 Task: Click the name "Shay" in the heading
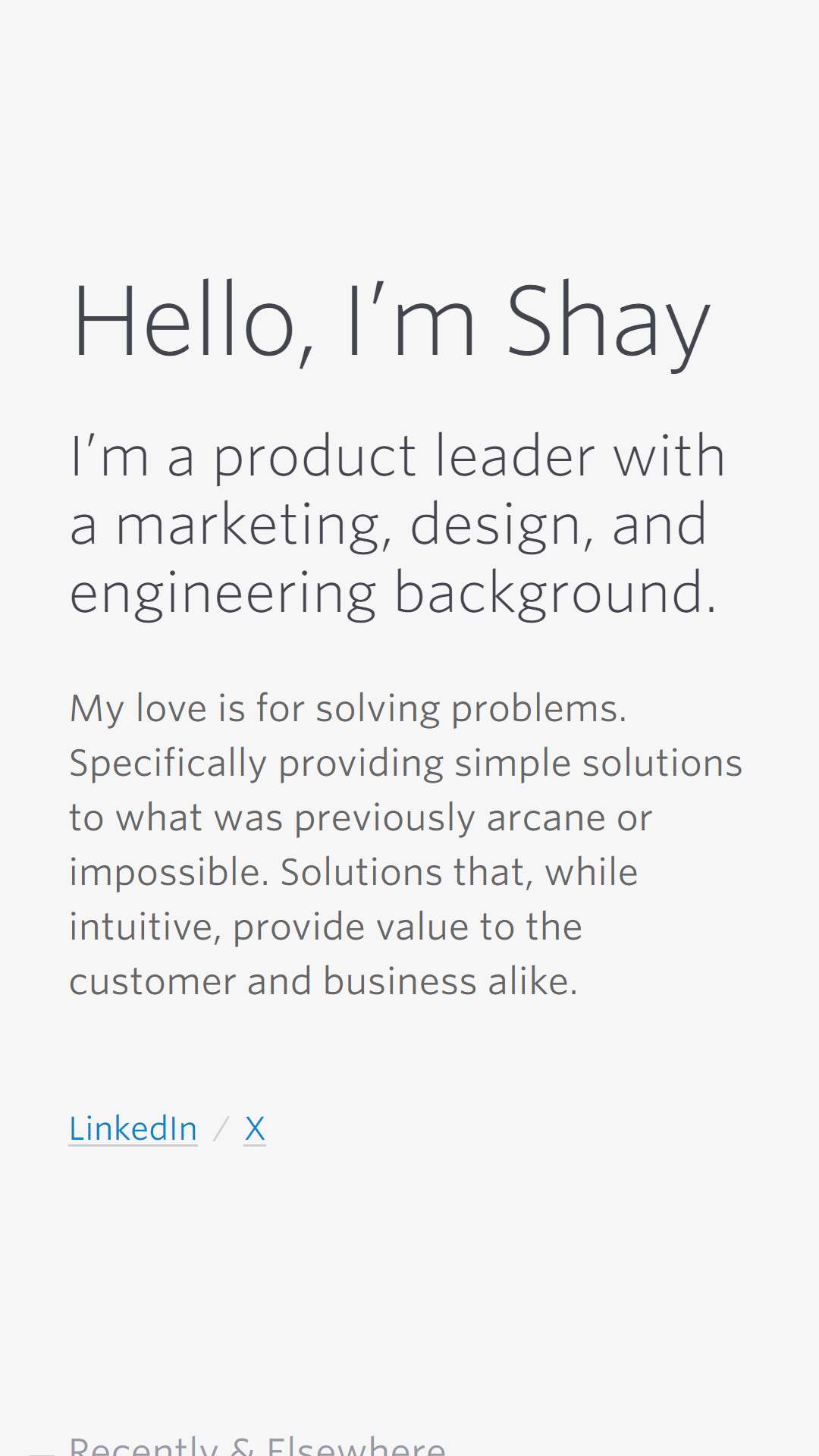click(608, 326)
